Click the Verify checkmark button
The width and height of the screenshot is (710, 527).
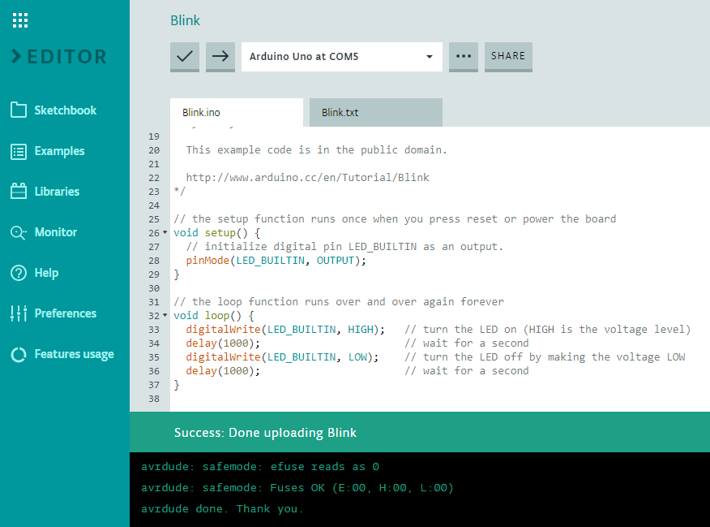[x=185, y=57]
